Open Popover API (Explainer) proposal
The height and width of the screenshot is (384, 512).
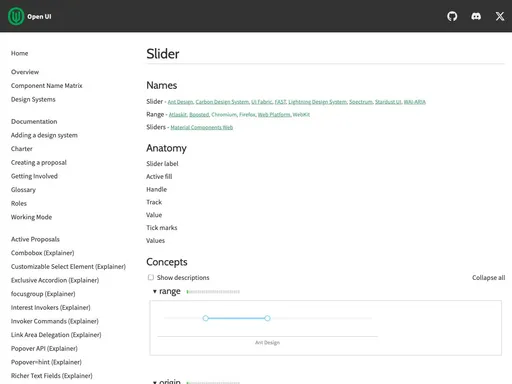click(44, 349)
